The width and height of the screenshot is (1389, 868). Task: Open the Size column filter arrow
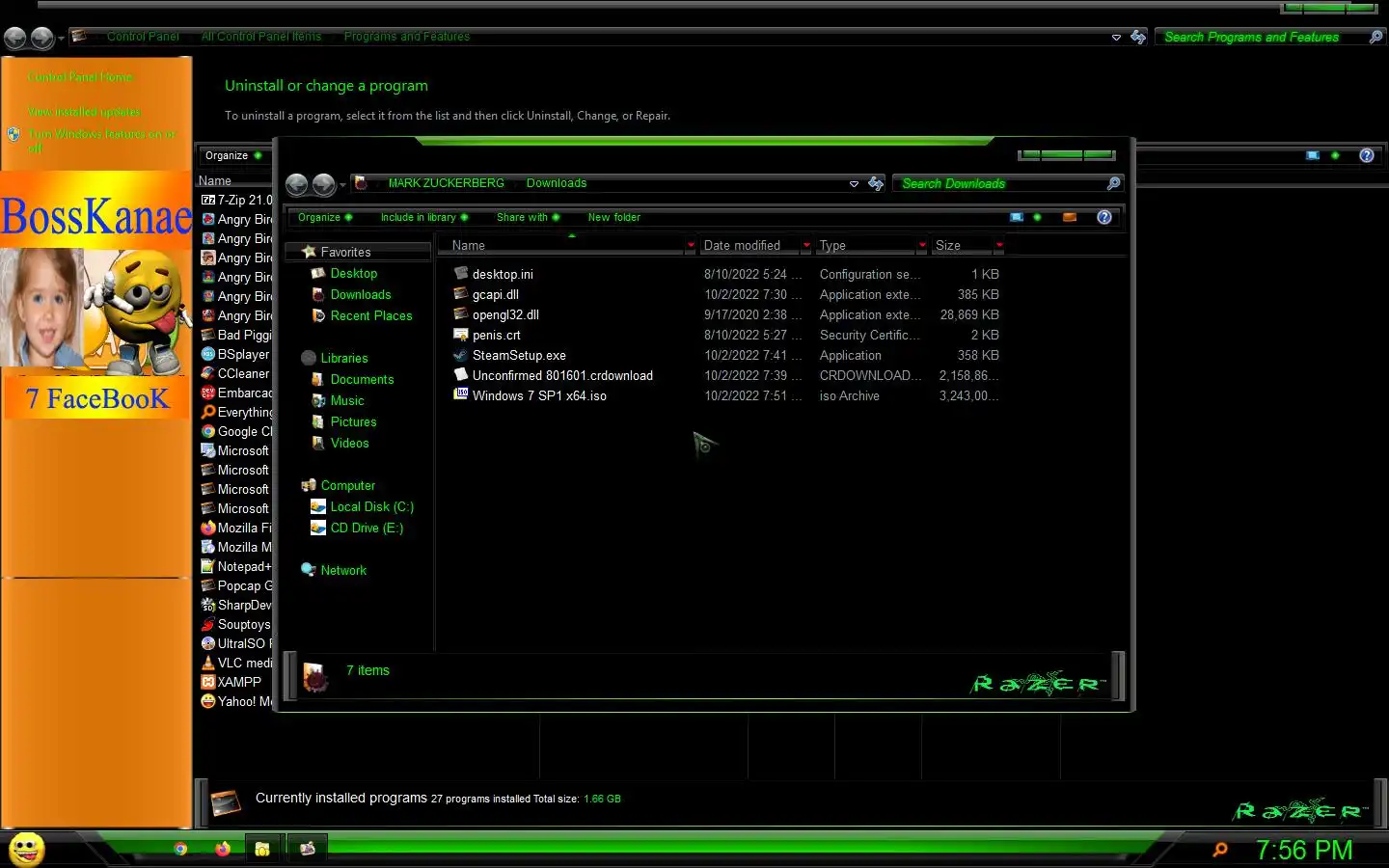tap(999, 246)
